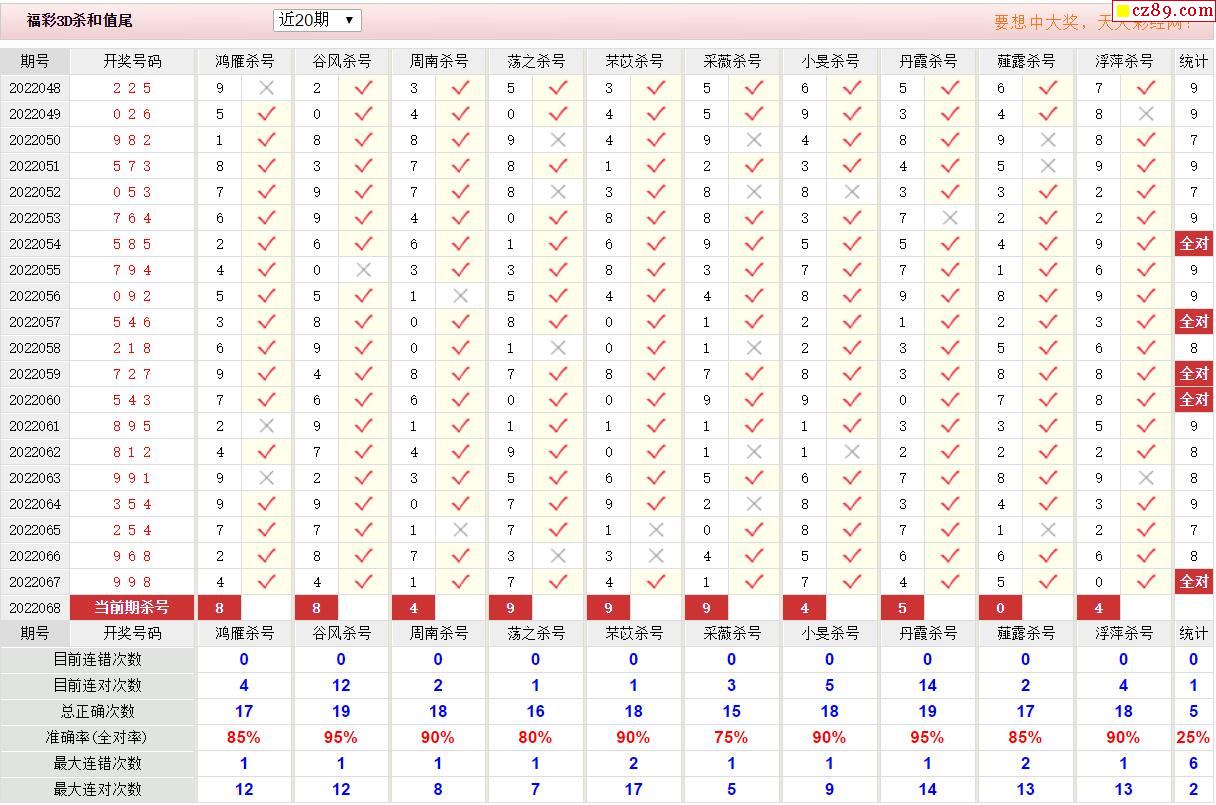1216x805 pixels.
Task: Click the X mark for 荡之杀号 in period 2022050
Action: tap(558, 140)
